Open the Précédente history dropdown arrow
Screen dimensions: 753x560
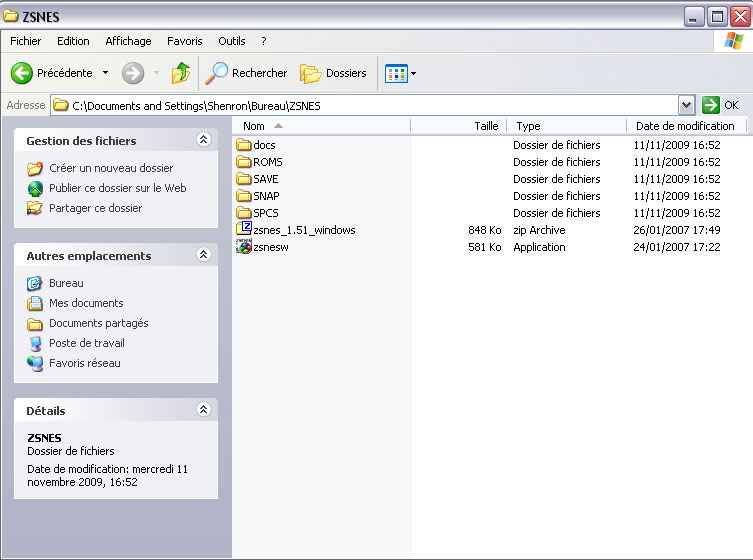tap(105, 73)
